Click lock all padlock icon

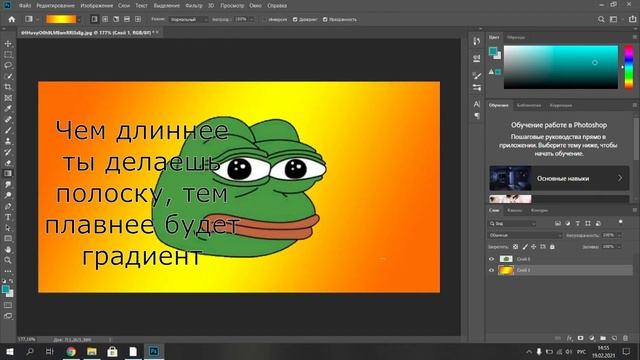coord(552,247)
